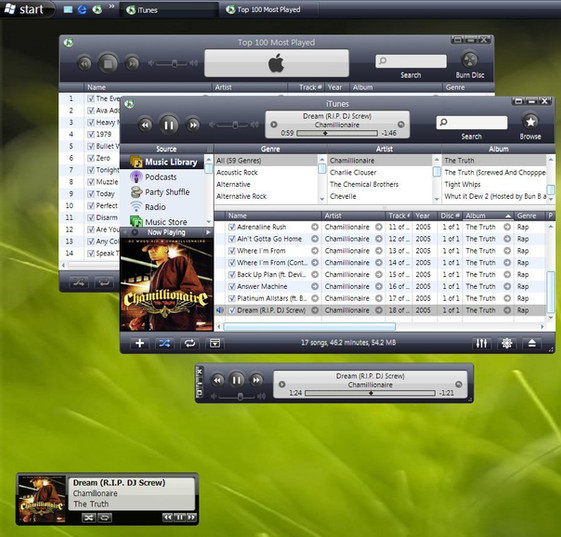Viewport: 561px width, 537px height.
Task: Toggle shuffle on the desktop album widget
Action: click(88, 517)
